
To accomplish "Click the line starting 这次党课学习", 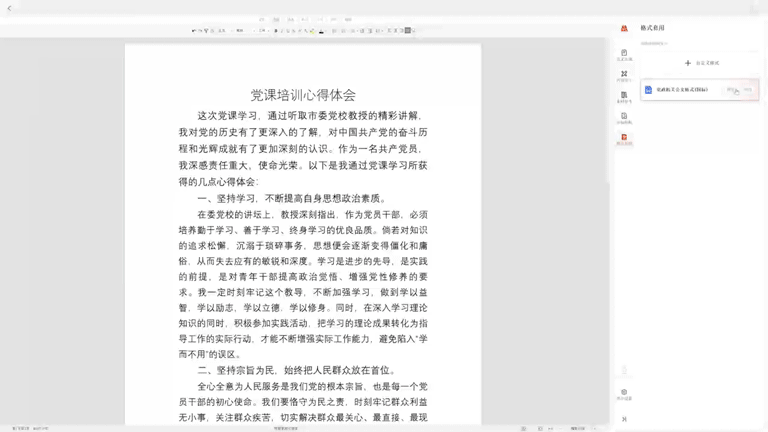I will pos(312,116).
